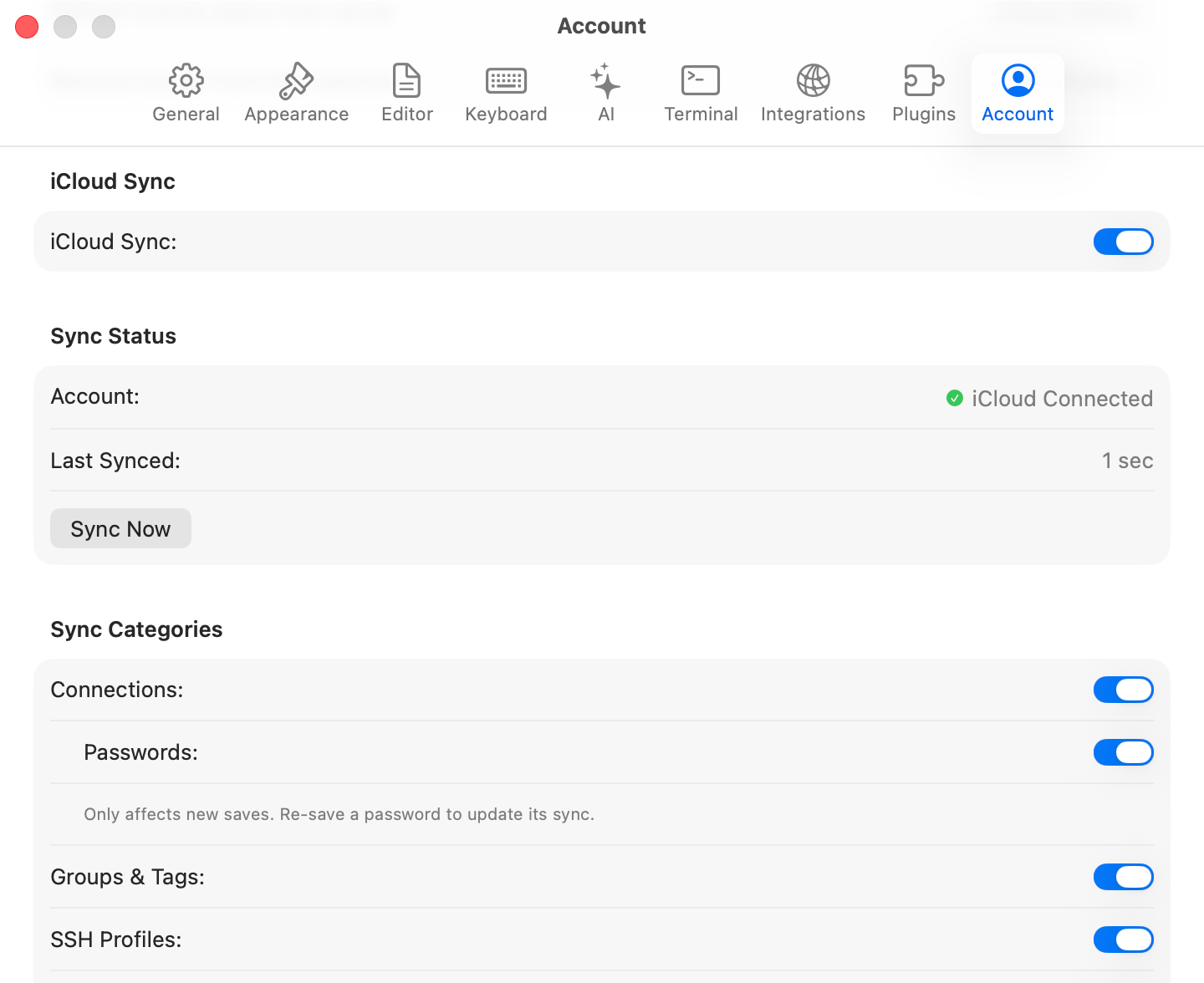The width and height of the screenshot is (1204, 983).
Task: Toggle the SSH Profiles sync switch
Action: click(1123, 940)
